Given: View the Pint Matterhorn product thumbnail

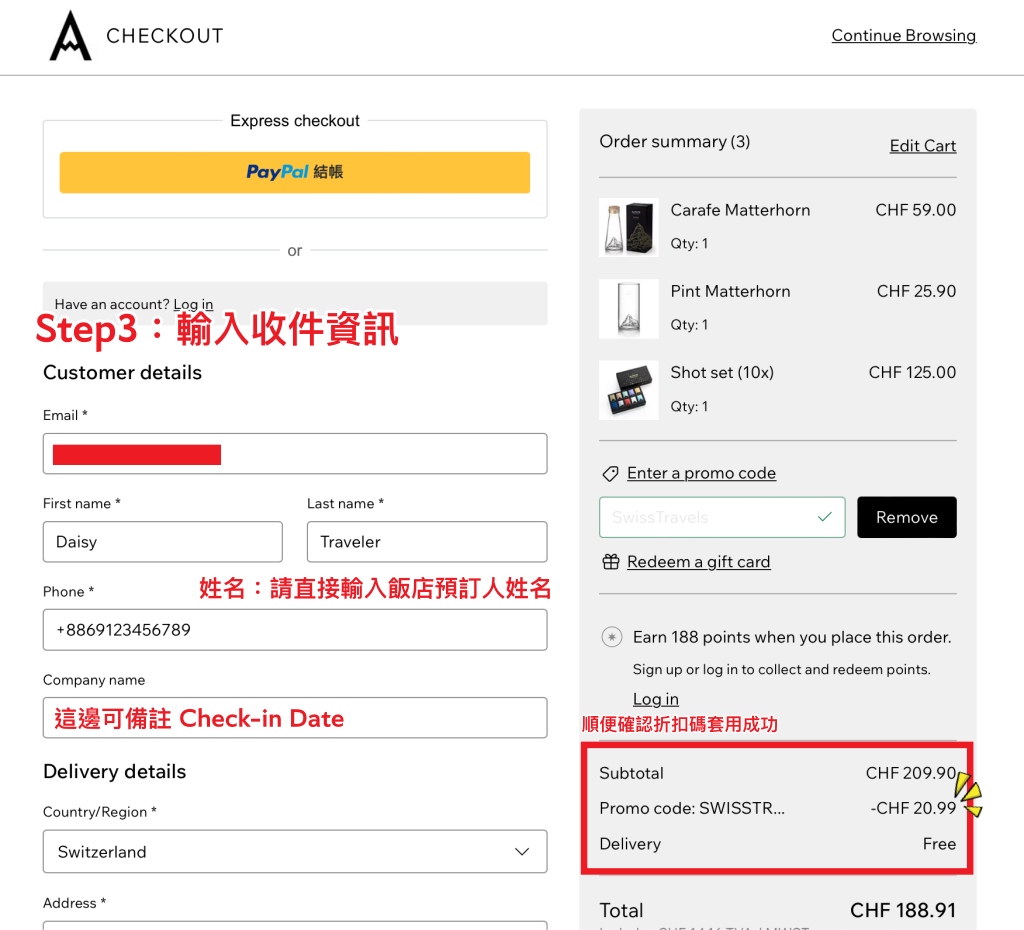Looking at the screenshot, I should point(629,309).
